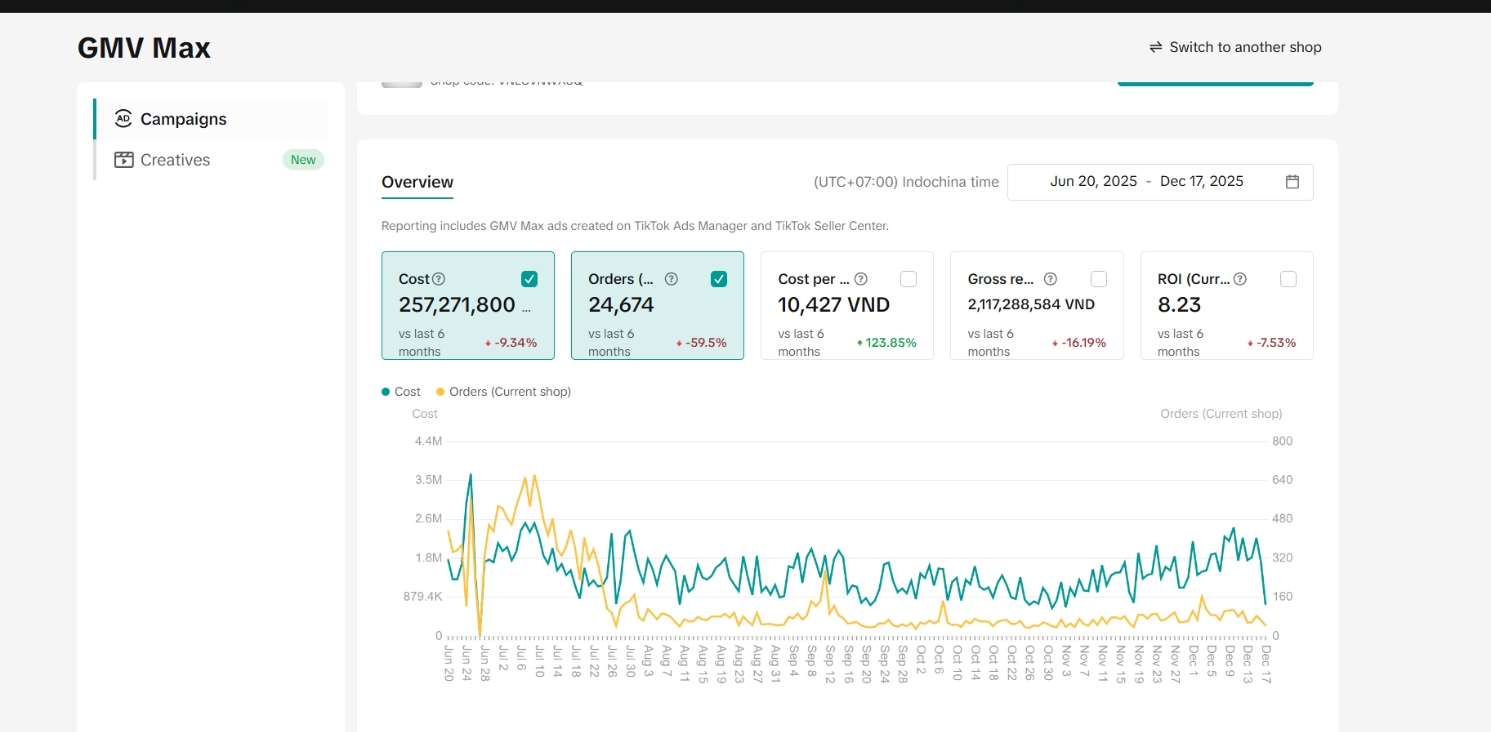
Task: Click Switch to another shop link
Action: [x=1235, y=47]
